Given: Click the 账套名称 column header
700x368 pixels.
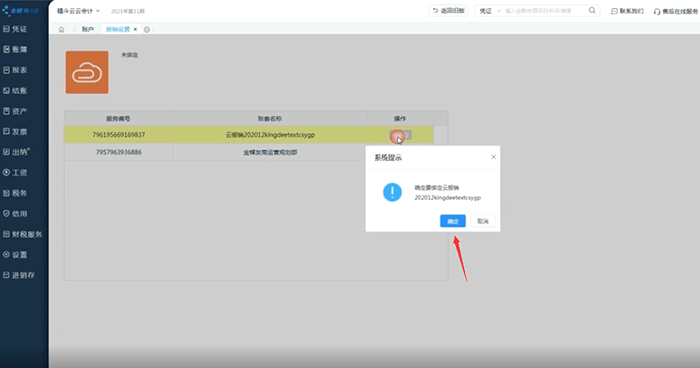Looking at the screenshot, I should 270,119.
